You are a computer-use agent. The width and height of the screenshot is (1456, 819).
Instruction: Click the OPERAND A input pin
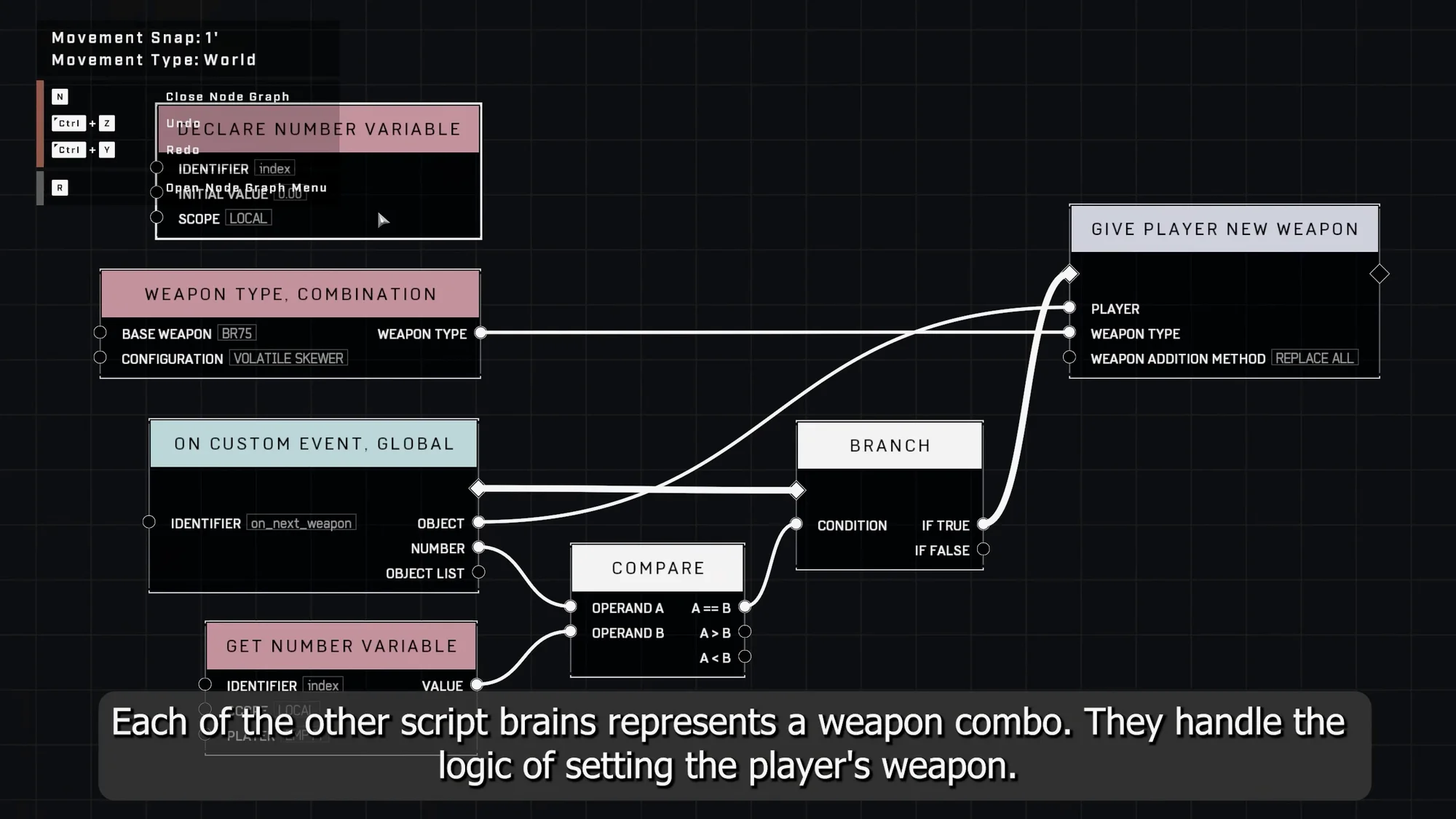571,606
